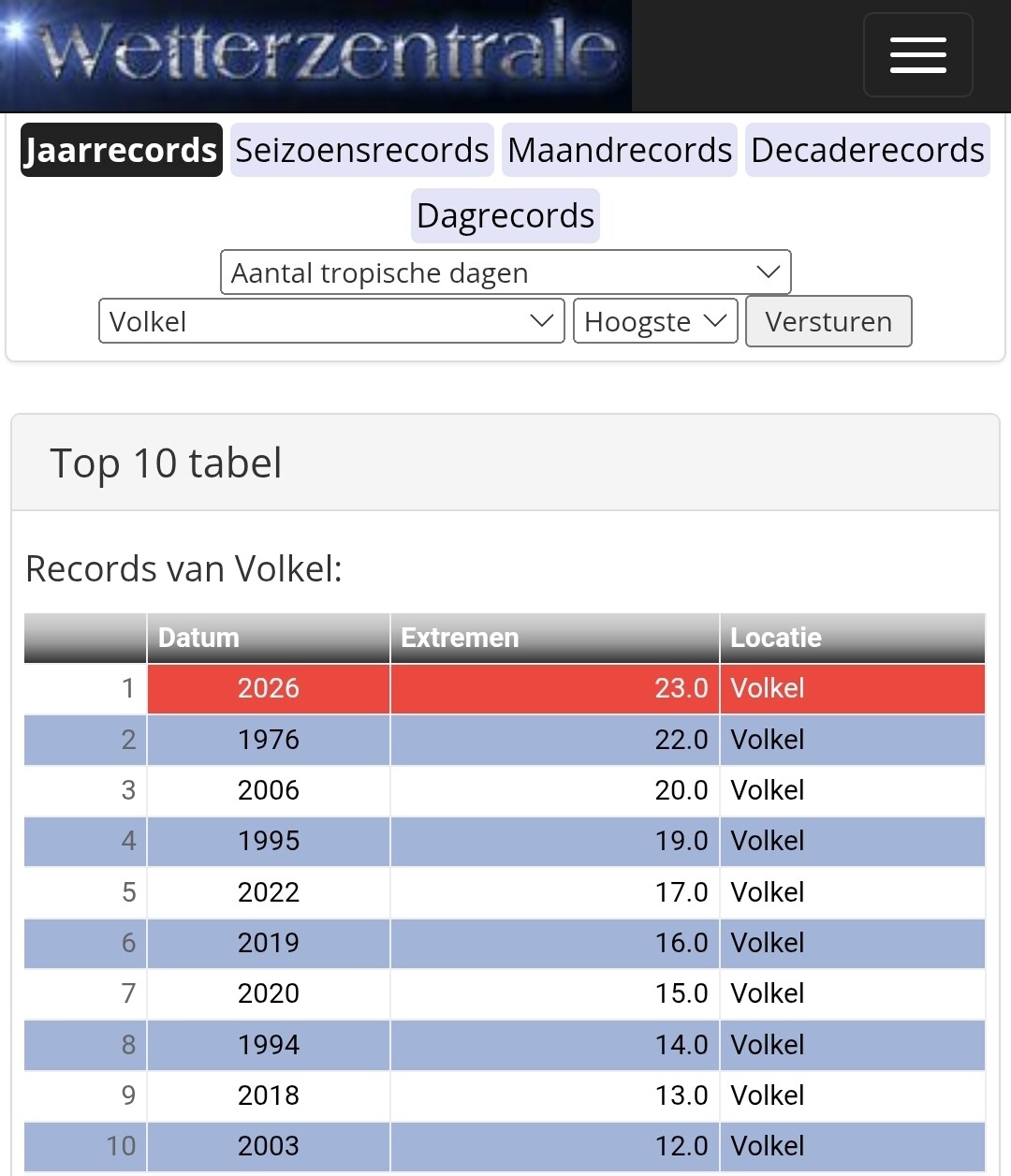Open the Volkel station dropdown

[331, 321]
